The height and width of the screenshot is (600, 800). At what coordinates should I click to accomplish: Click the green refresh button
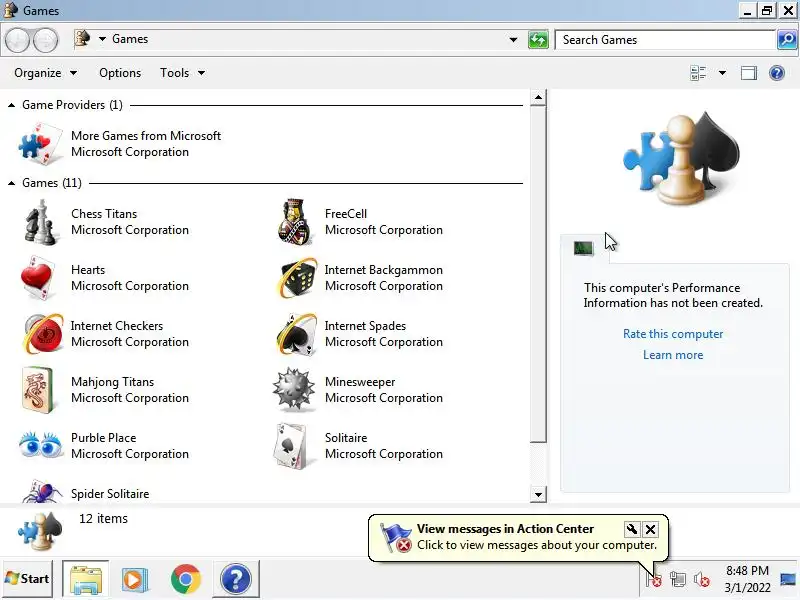pyautogui.click(x=538, y=40)
